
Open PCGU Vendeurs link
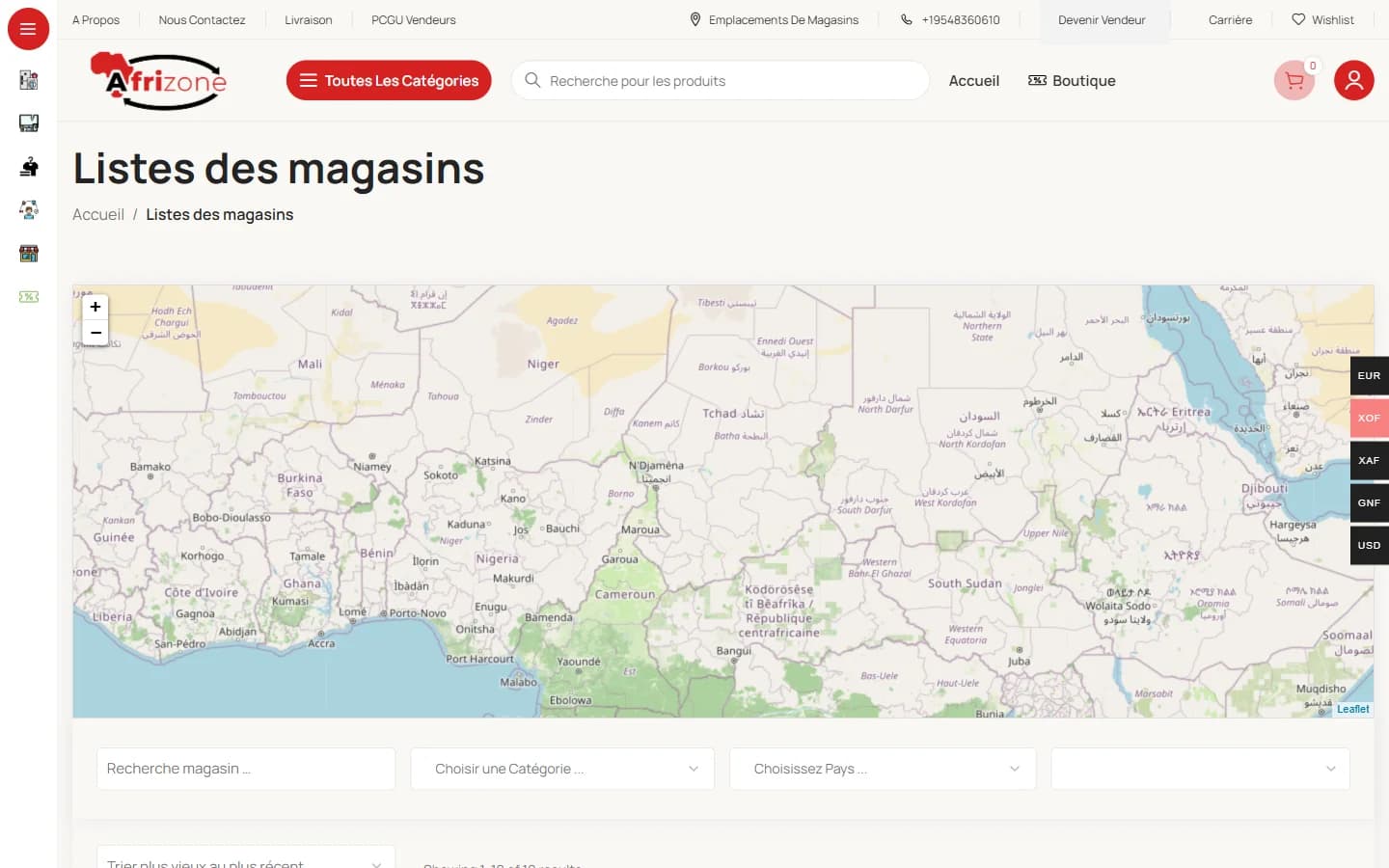(x=414, y=19)
